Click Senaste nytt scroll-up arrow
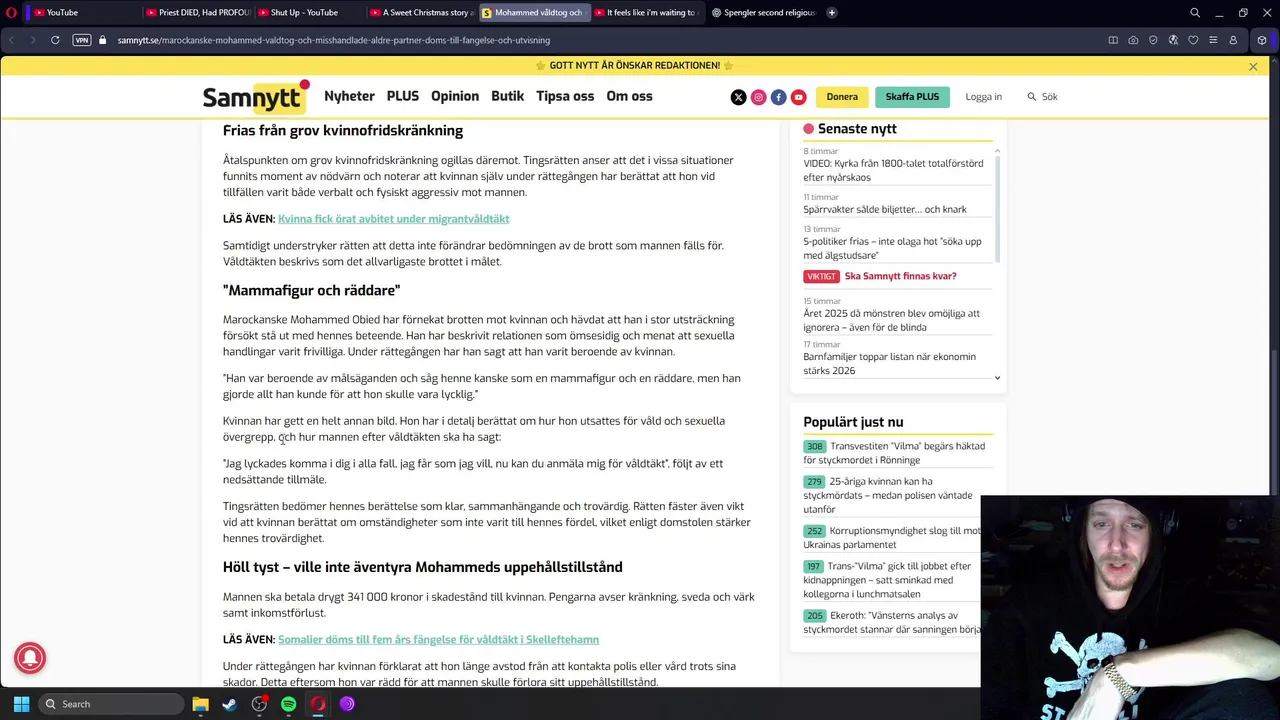 [997, 151]
